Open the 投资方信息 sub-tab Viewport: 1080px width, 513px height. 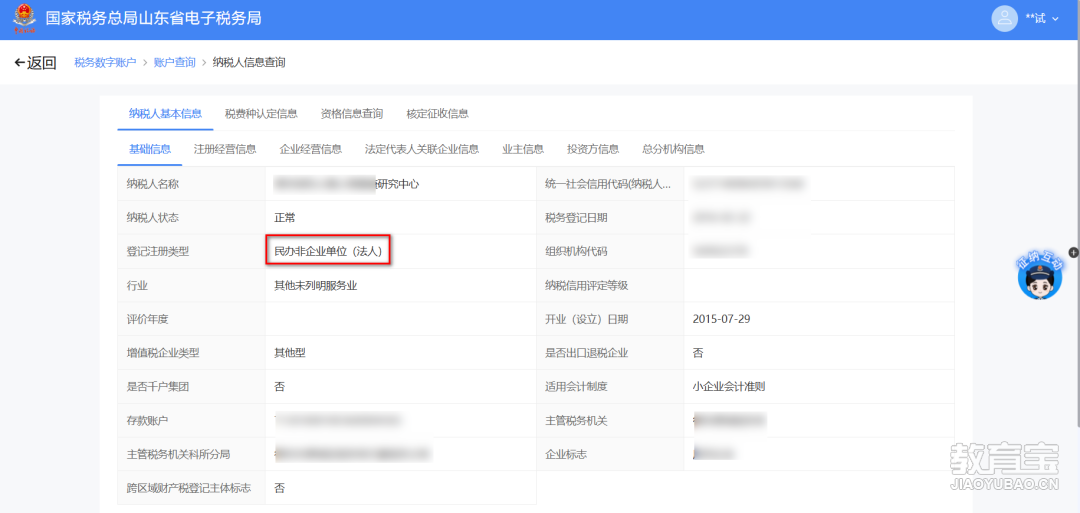point(592,149)
